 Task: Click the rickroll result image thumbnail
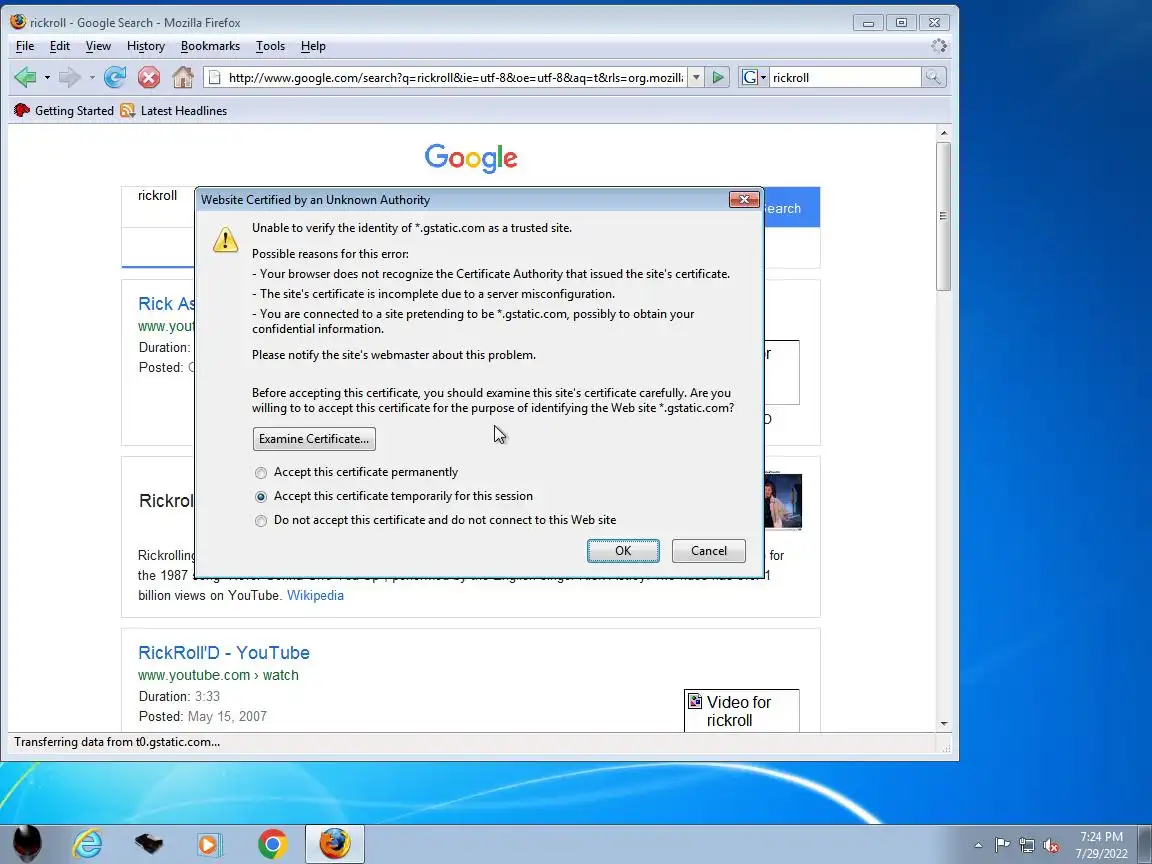point(783,501)
